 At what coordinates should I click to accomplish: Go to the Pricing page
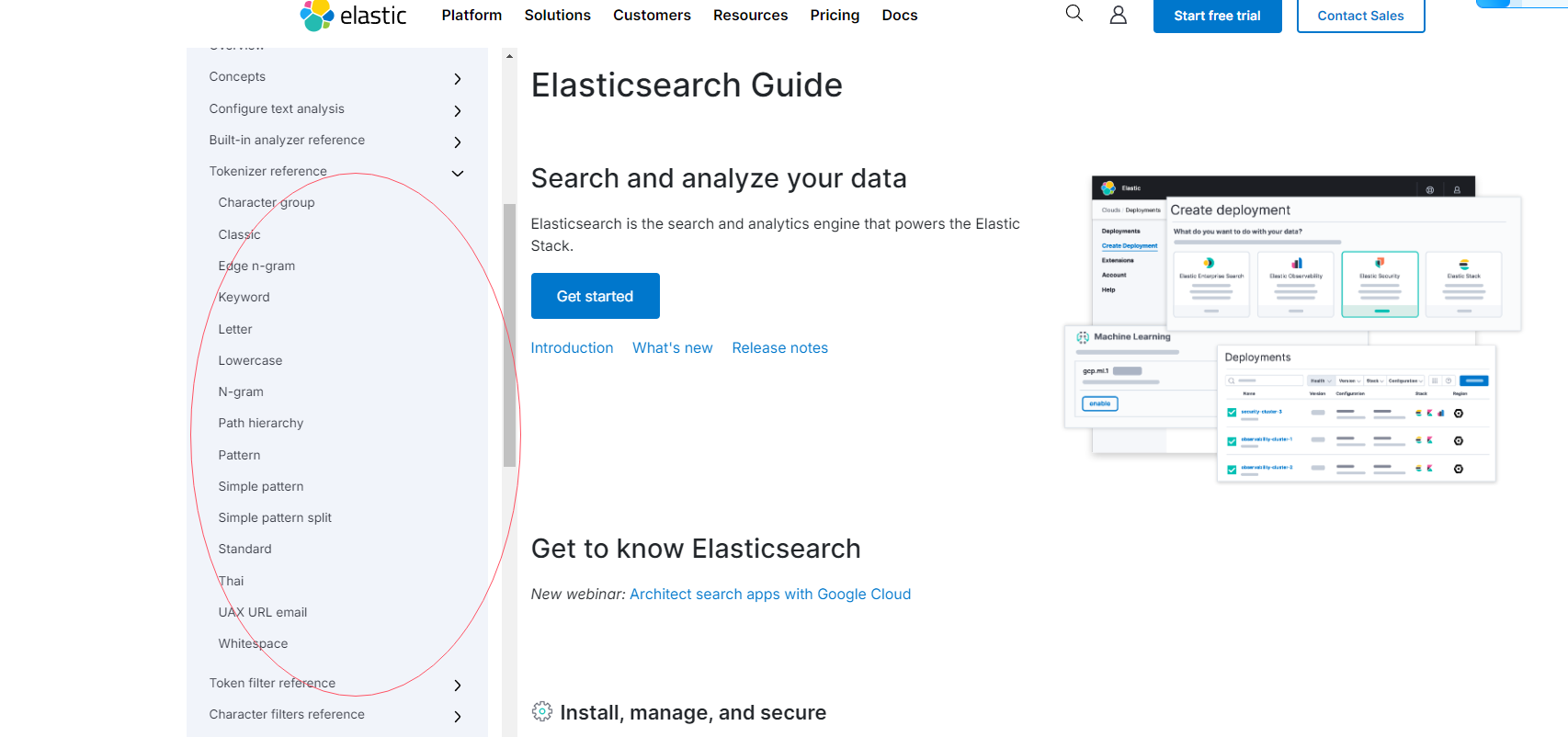pyautogui.click(x=835, y=16)
